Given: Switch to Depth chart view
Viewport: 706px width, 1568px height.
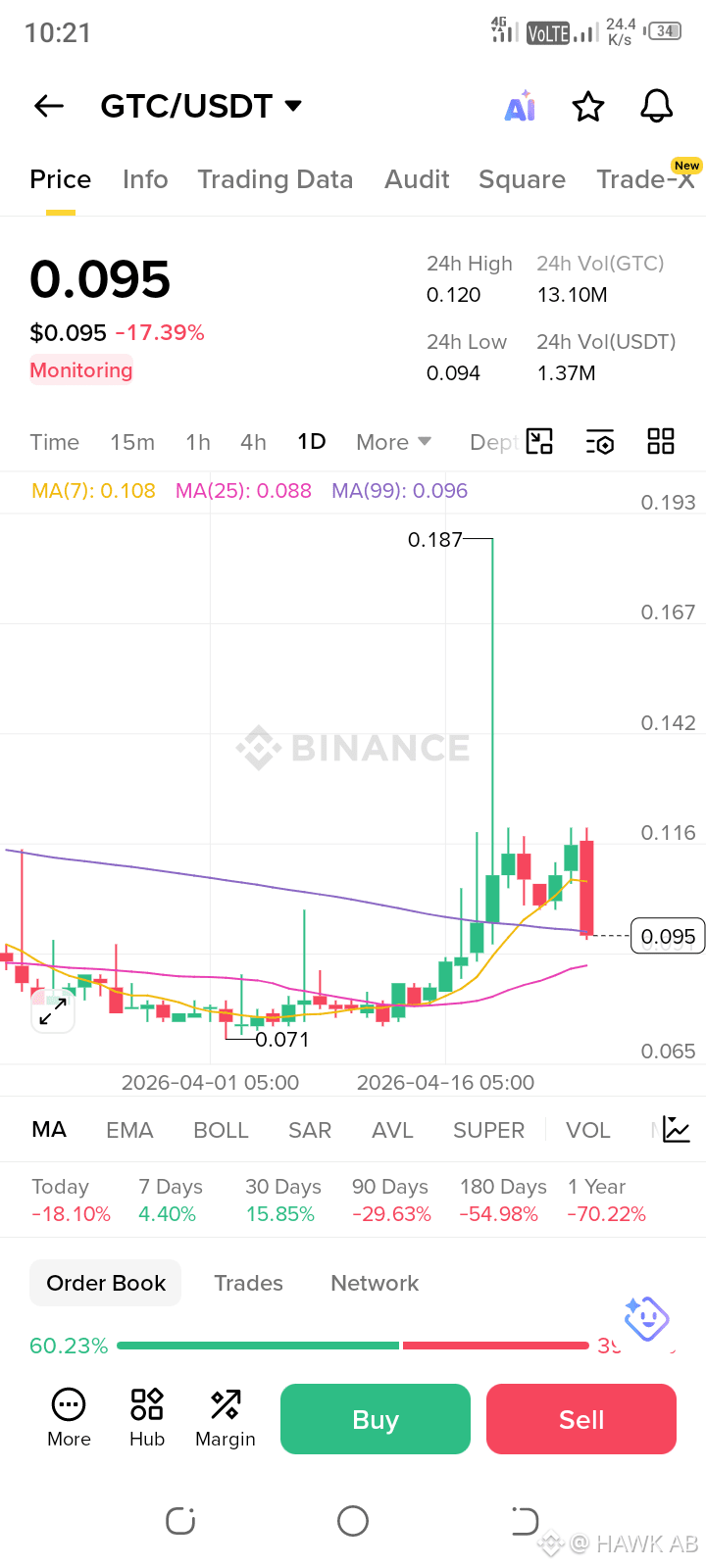Looking at the screenshot, I should [494, 442].
